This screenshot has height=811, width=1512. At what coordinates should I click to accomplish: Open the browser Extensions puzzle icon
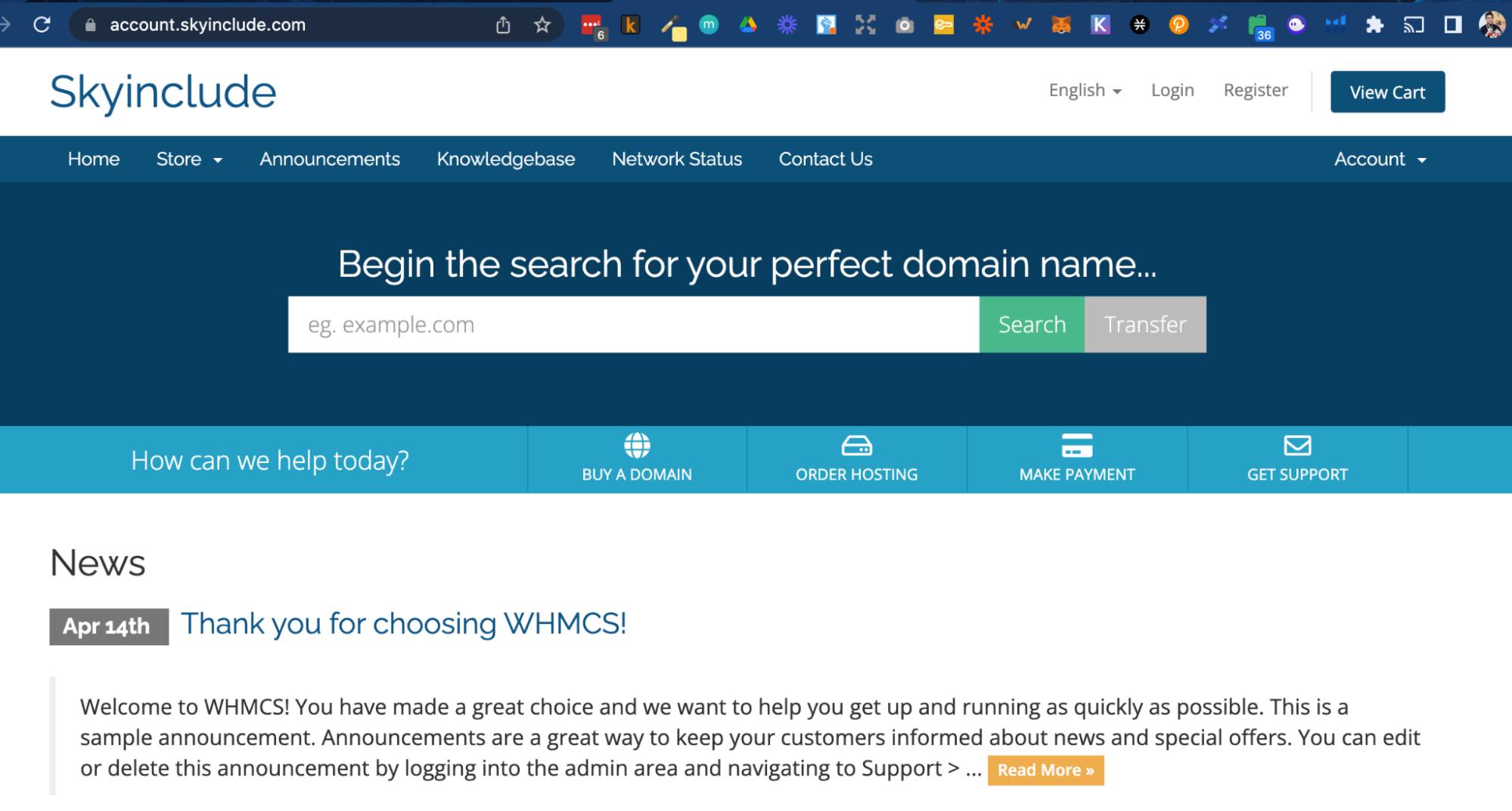point(1374,25)
